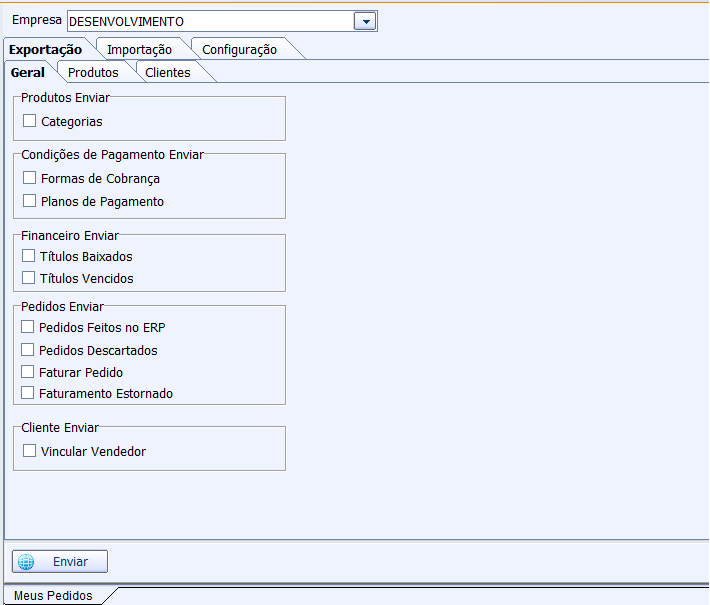710x605 pixels.
Task: Toggle Pedidos Descartados checkbox
Action: tap(28, 350)
